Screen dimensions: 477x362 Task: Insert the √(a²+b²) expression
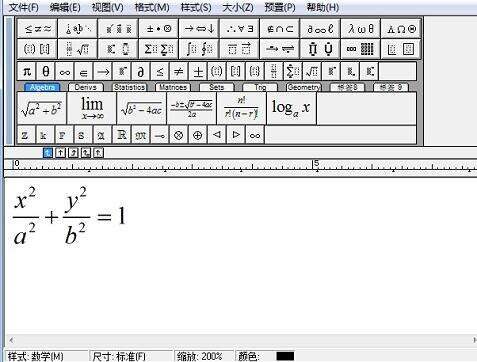click(42, 108)
